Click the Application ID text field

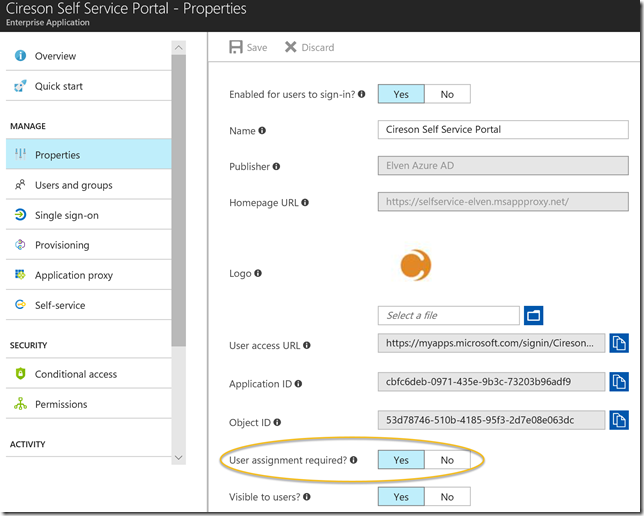pos(491,382)
